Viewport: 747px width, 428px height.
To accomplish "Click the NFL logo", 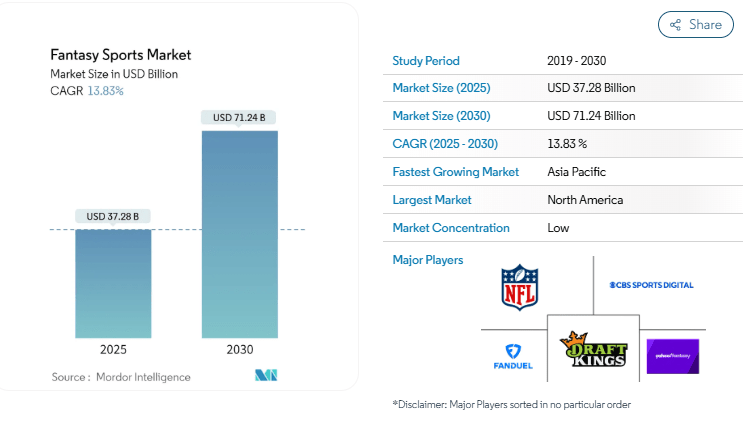I will [519, 286].
